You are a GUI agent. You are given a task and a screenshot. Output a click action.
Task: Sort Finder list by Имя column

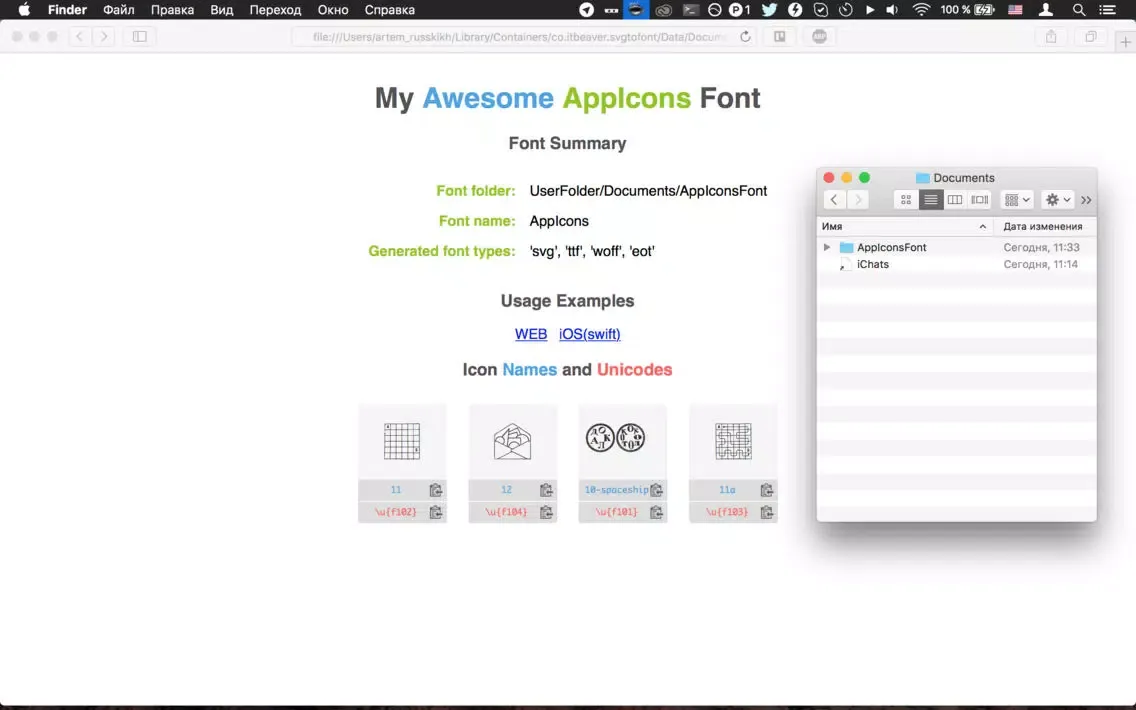tap(905, 226)
